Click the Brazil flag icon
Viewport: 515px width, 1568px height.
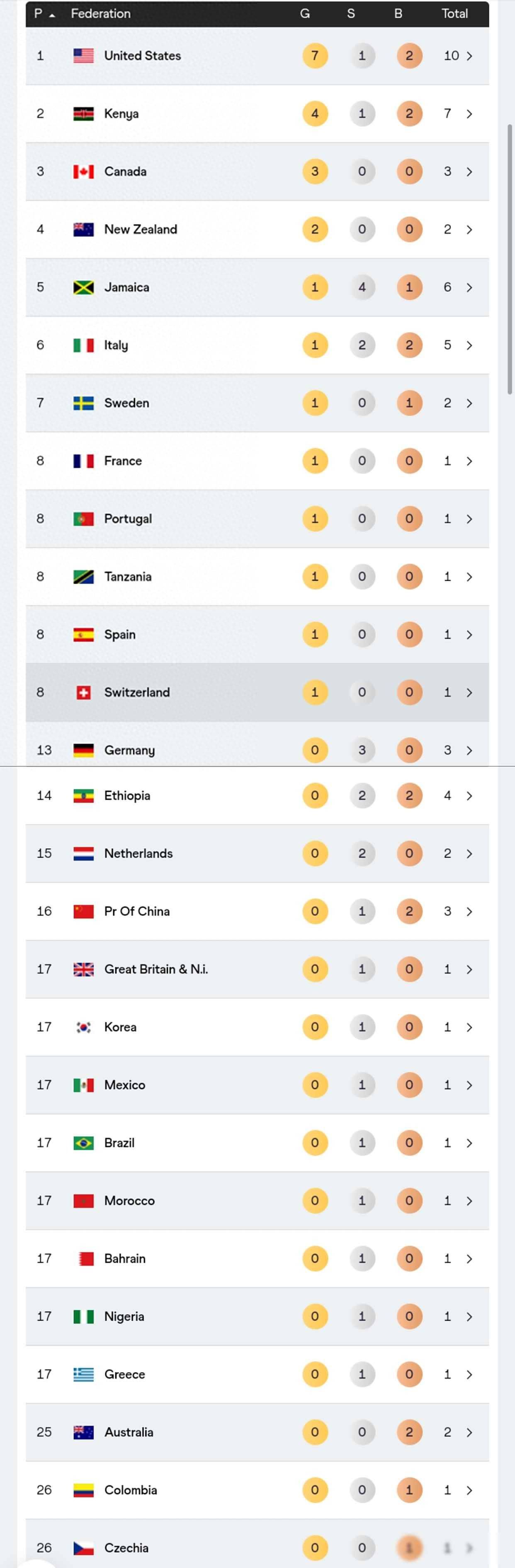pyautogui.click(x=83, y=1143)
